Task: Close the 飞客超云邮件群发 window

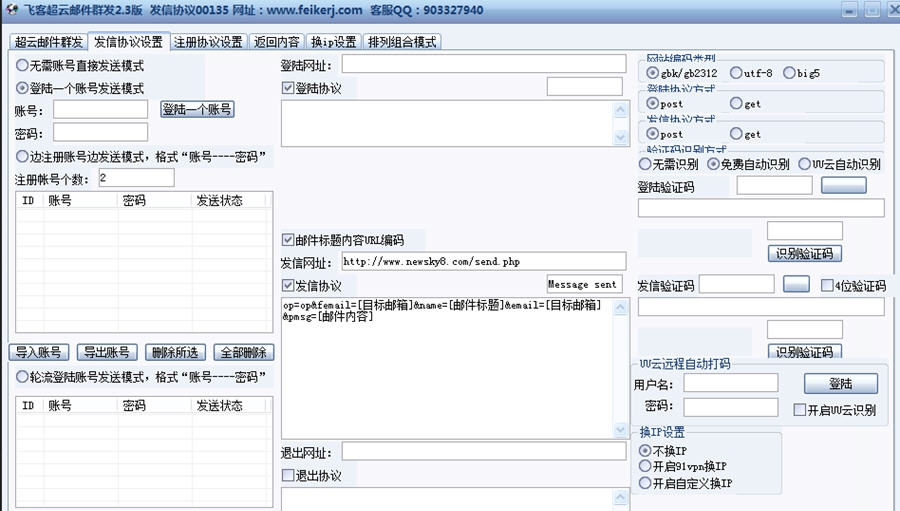Action: (892, 10)
